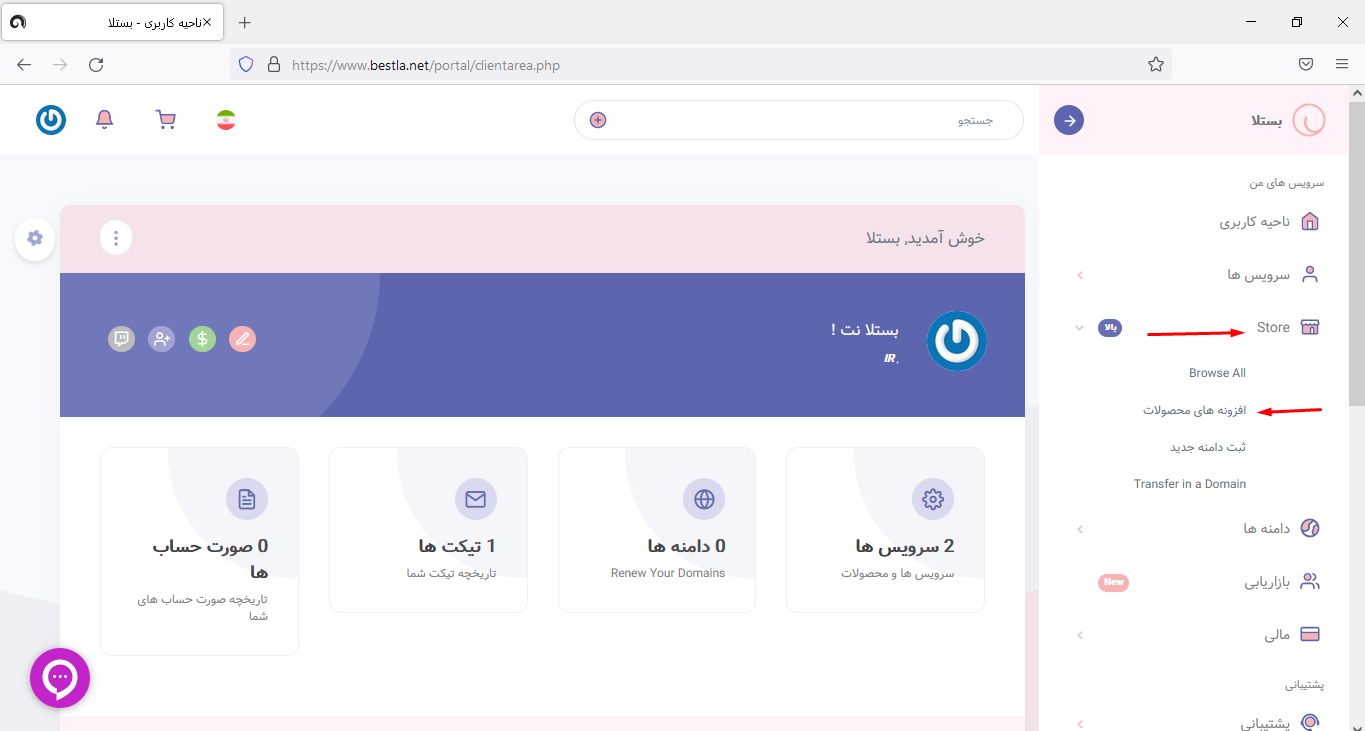The height and width of the screenshot is (731, 1365).
Task: Click document icon in invoices card
Action: click(247, 499)
